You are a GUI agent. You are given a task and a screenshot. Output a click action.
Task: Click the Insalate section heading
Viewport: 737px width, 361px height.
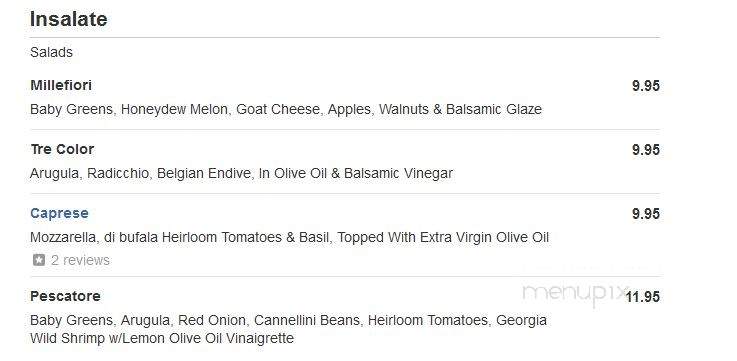(x=69, y=19)
